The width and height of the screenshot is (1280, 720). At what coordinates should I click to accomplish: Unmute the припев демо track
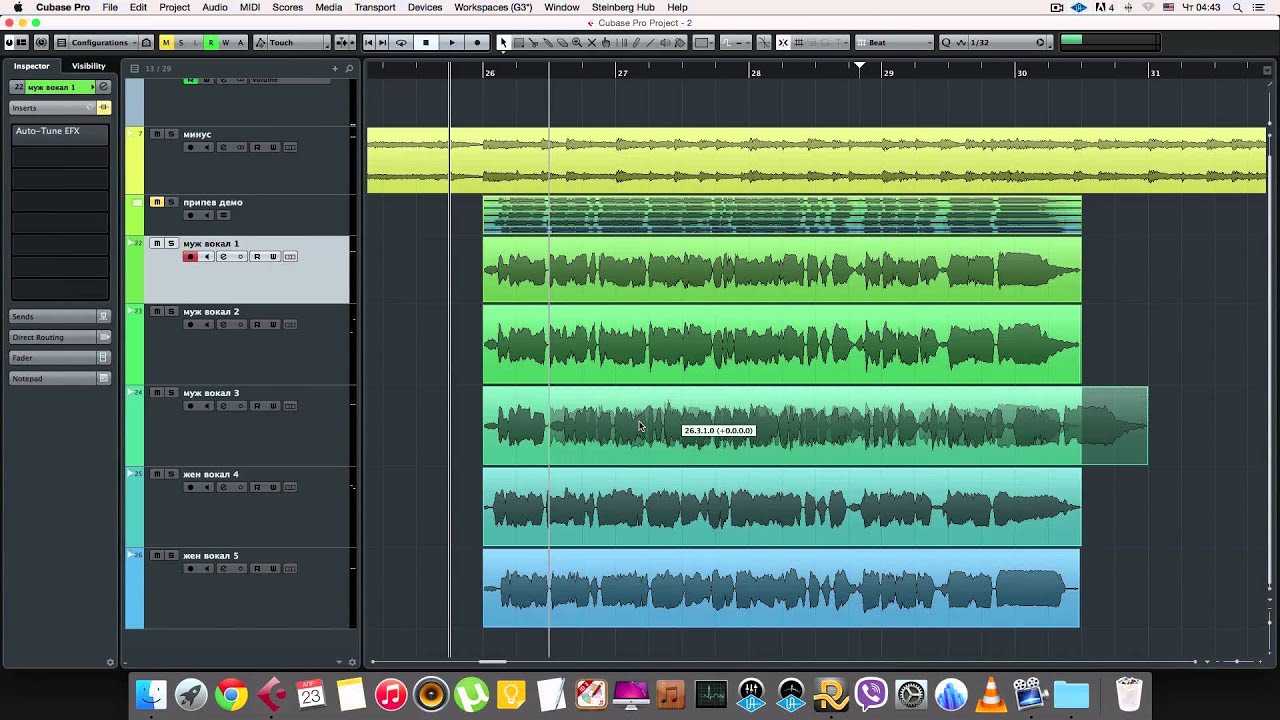157,202
